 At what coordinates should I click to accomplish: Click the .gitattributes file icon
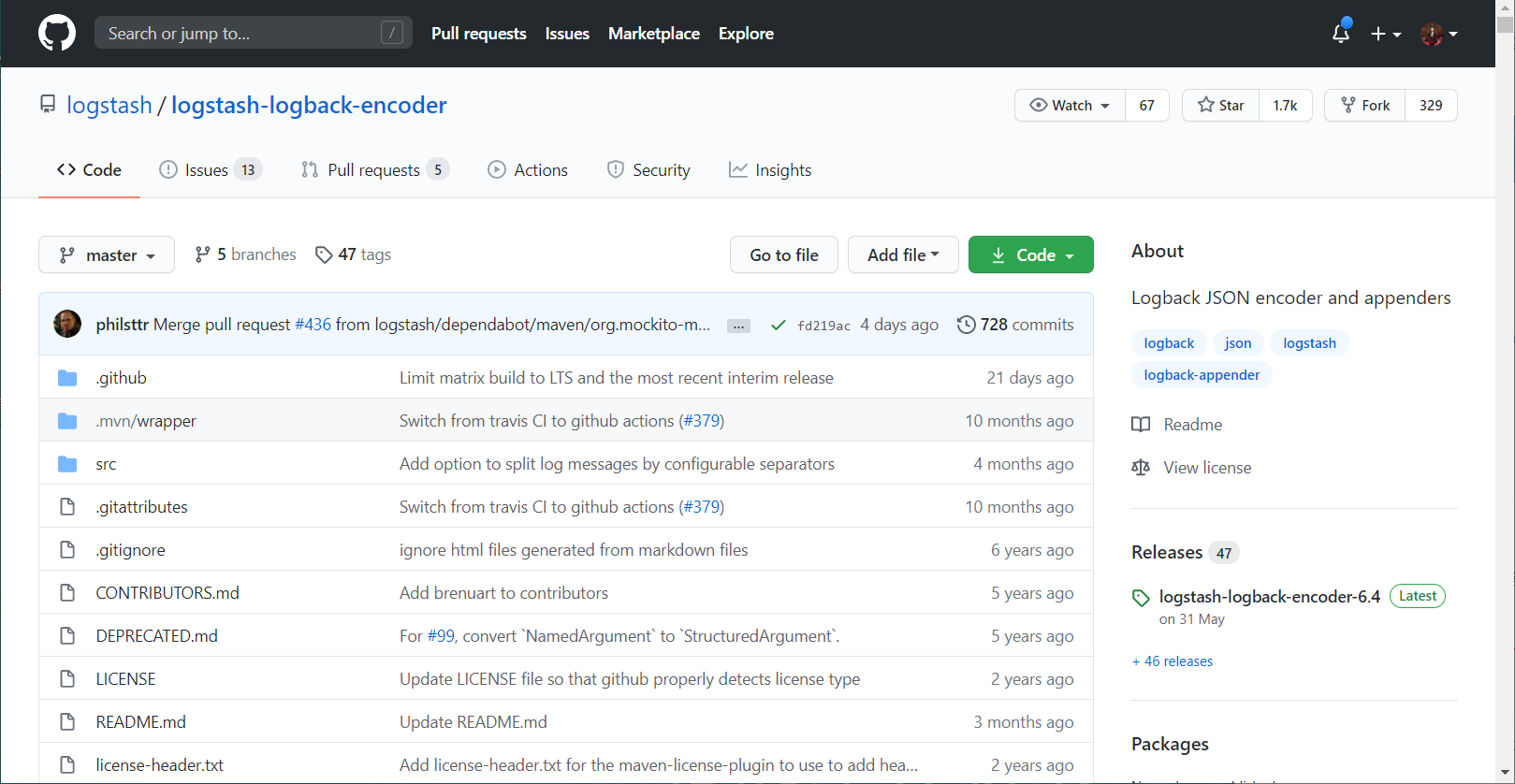click(67, 507)
